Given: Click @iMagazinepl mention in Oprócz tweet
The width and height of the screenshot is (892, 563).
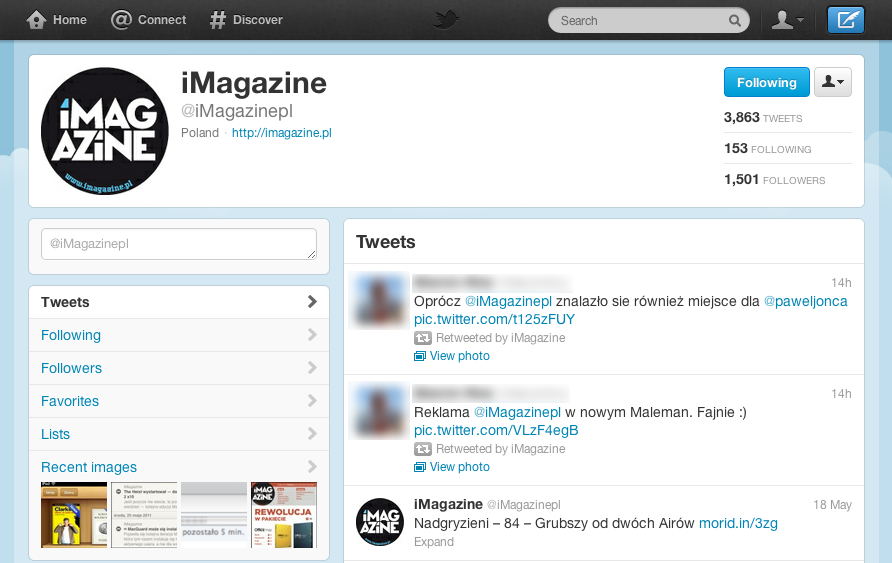Looking at the screenshot, I should [x=508, y=301].
